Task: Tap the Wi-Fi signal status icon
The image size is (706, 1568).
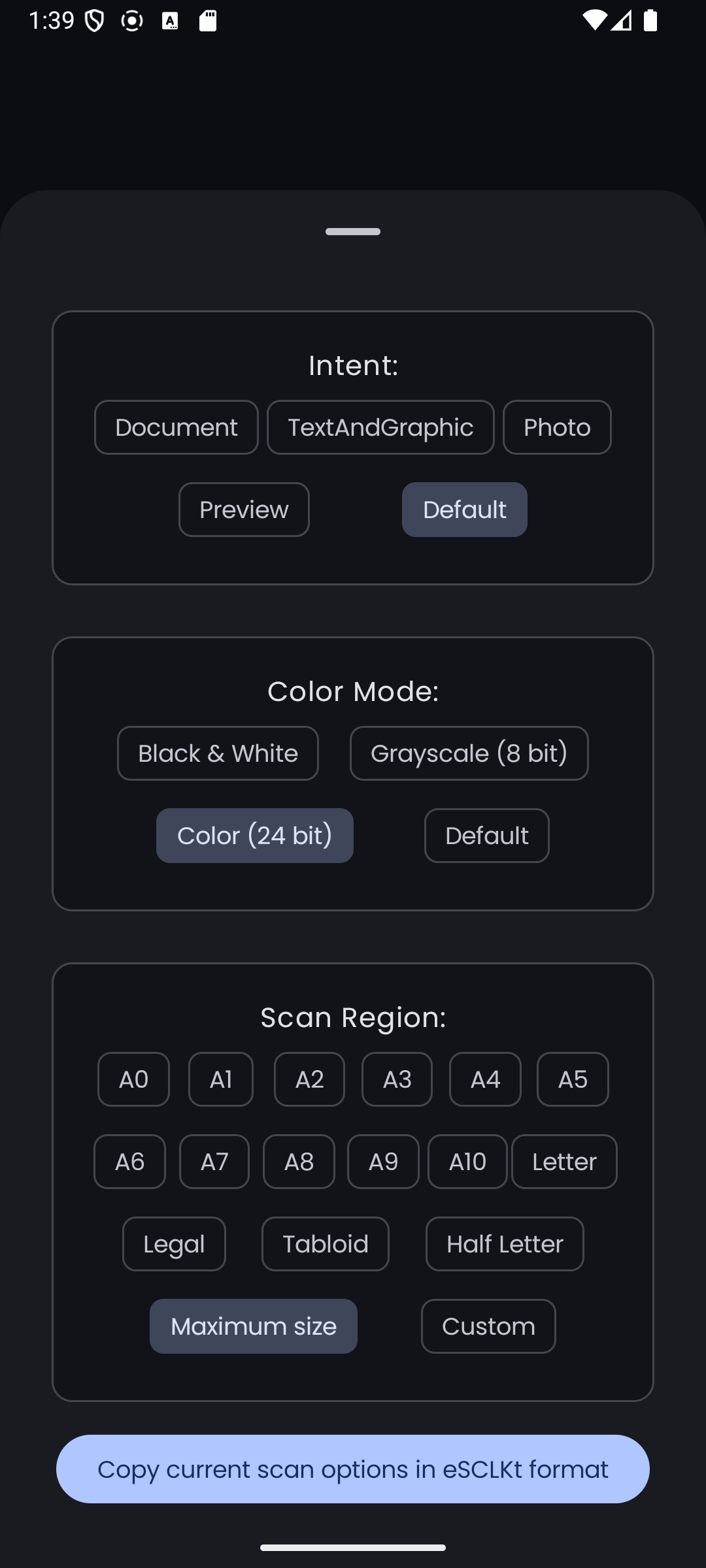Action: [594, 21]
